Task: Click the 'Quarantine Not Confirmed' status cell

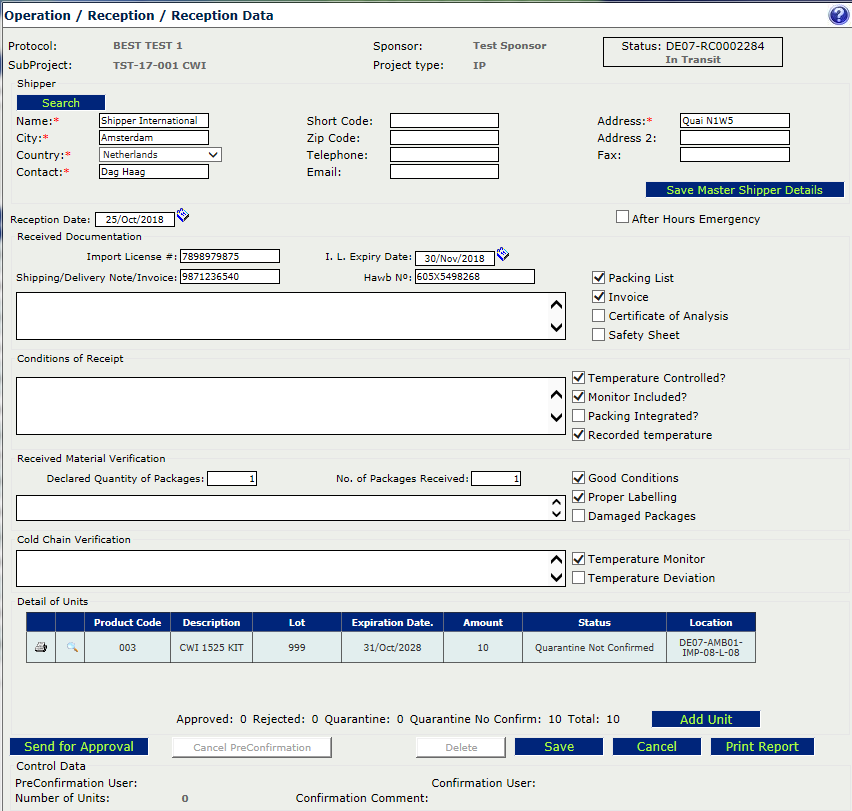Action: pyautogui.click(x=594, y=647)
